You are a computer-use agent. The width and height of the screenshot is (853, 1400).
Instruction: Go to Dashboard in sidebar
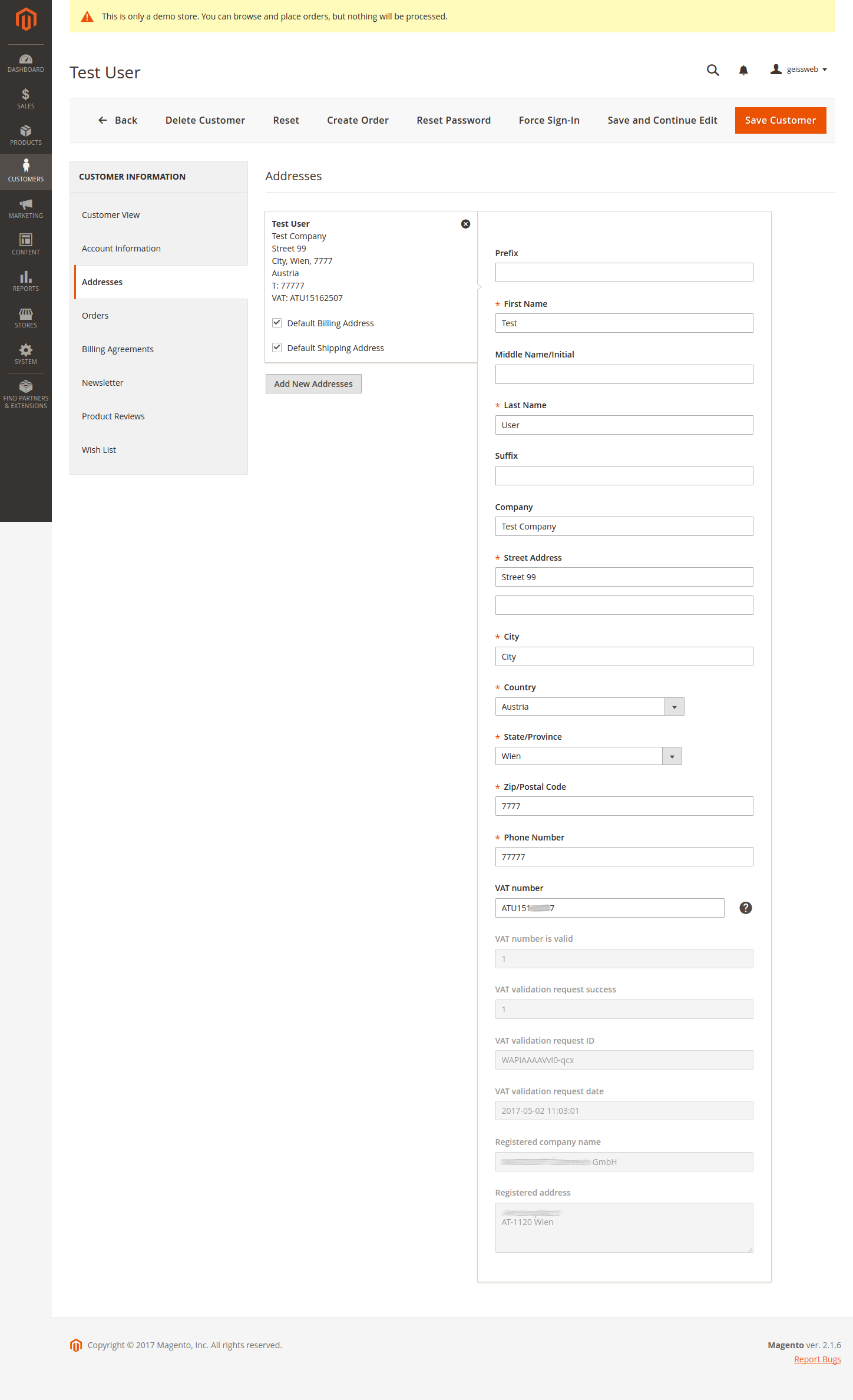coord(26,64)
